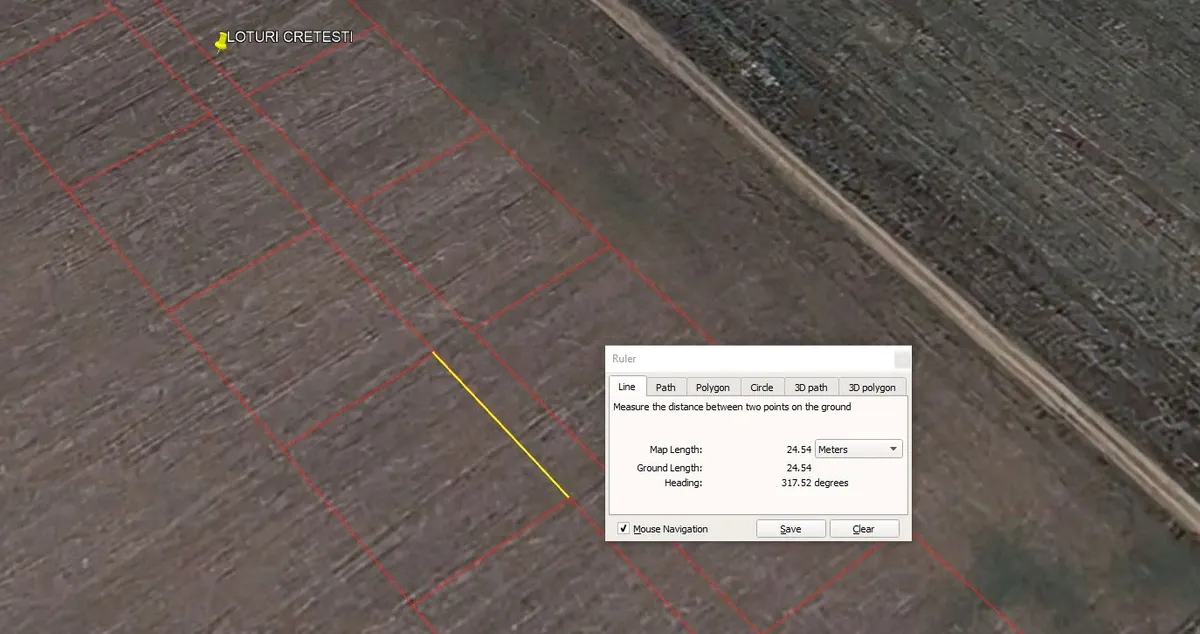Open the Circle tab in Ruler
This screenshot has width=1200, height=634.
click(x=762, y=387)
